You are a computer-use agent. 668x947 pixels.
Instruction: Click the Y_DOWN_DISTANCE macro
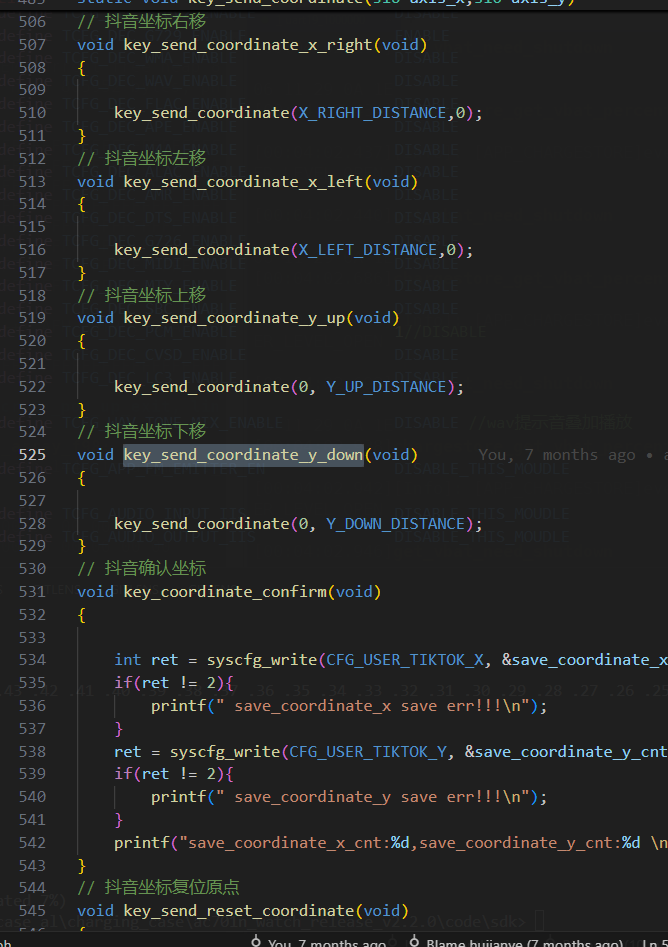(396, 524)
